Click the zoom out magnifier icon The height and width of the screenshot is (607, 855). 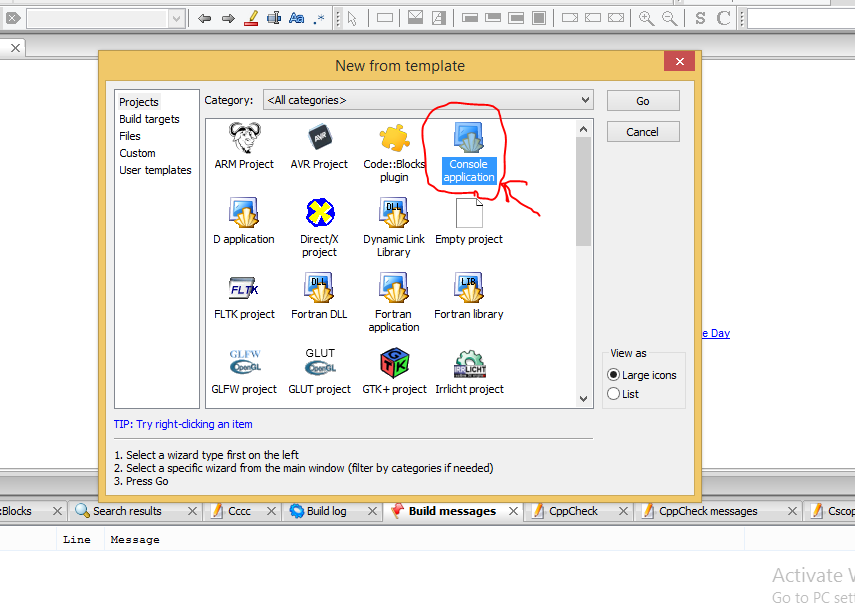point(670,19)
